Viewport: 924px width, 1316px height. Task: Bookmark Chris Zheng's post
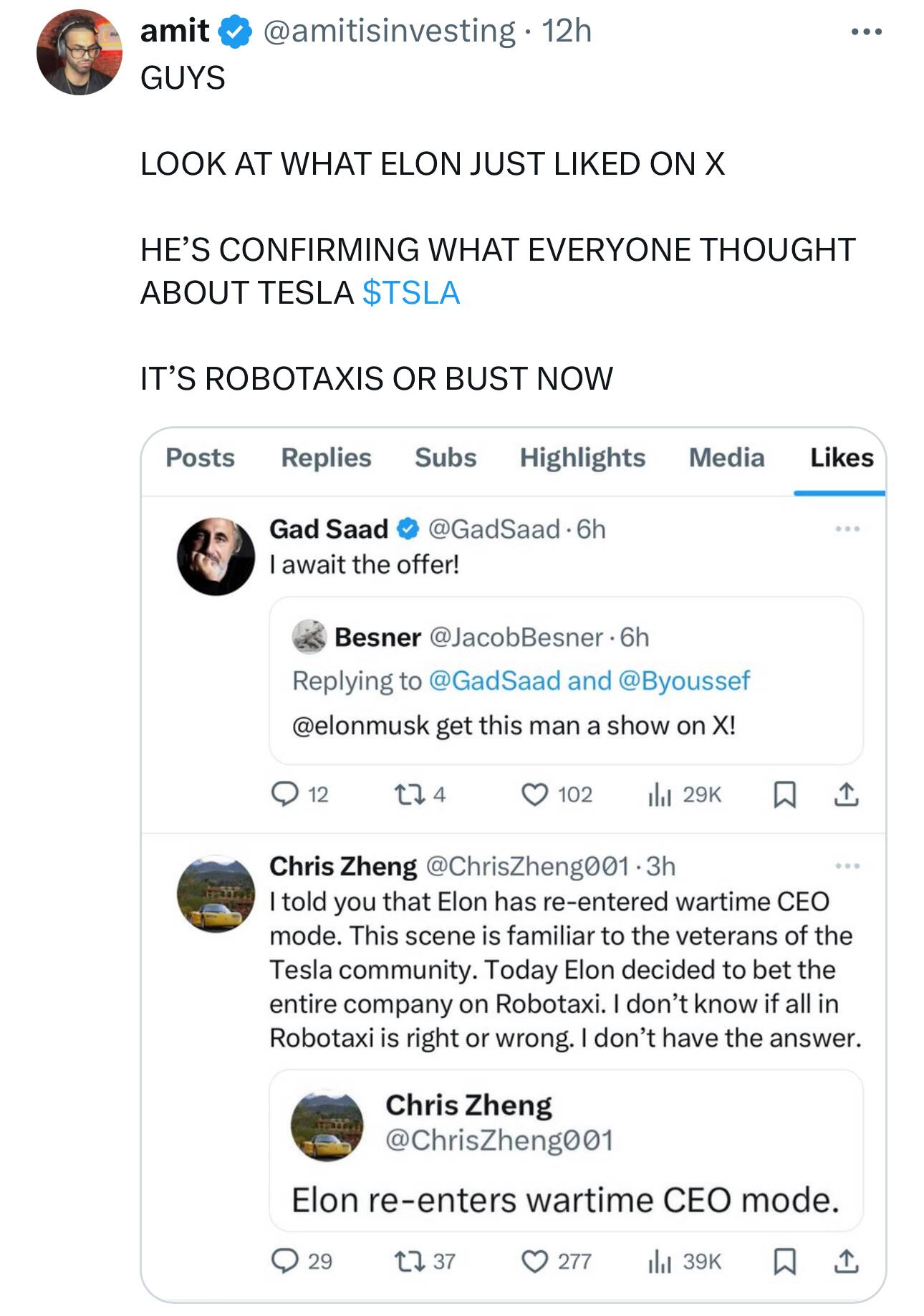[785, 1261]
